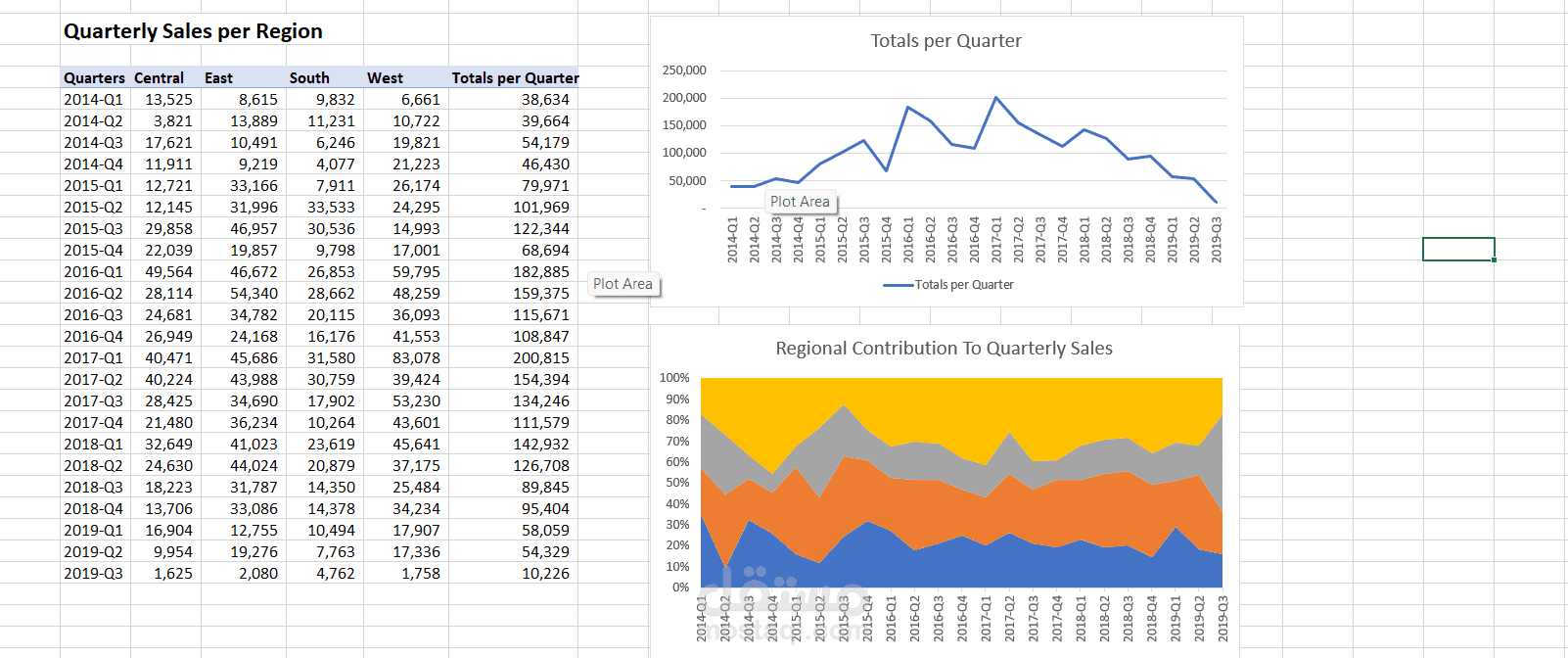Click the line chart peak at 2017-Q1
Image resolution: width=1568 pixels, height=658 pixels.
click(x=996, y=97)
